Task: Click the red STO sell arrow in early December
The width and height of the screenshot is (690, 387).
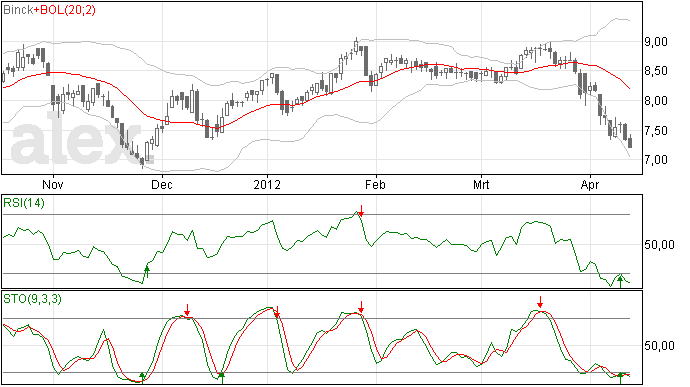Action: click(187, 310)
